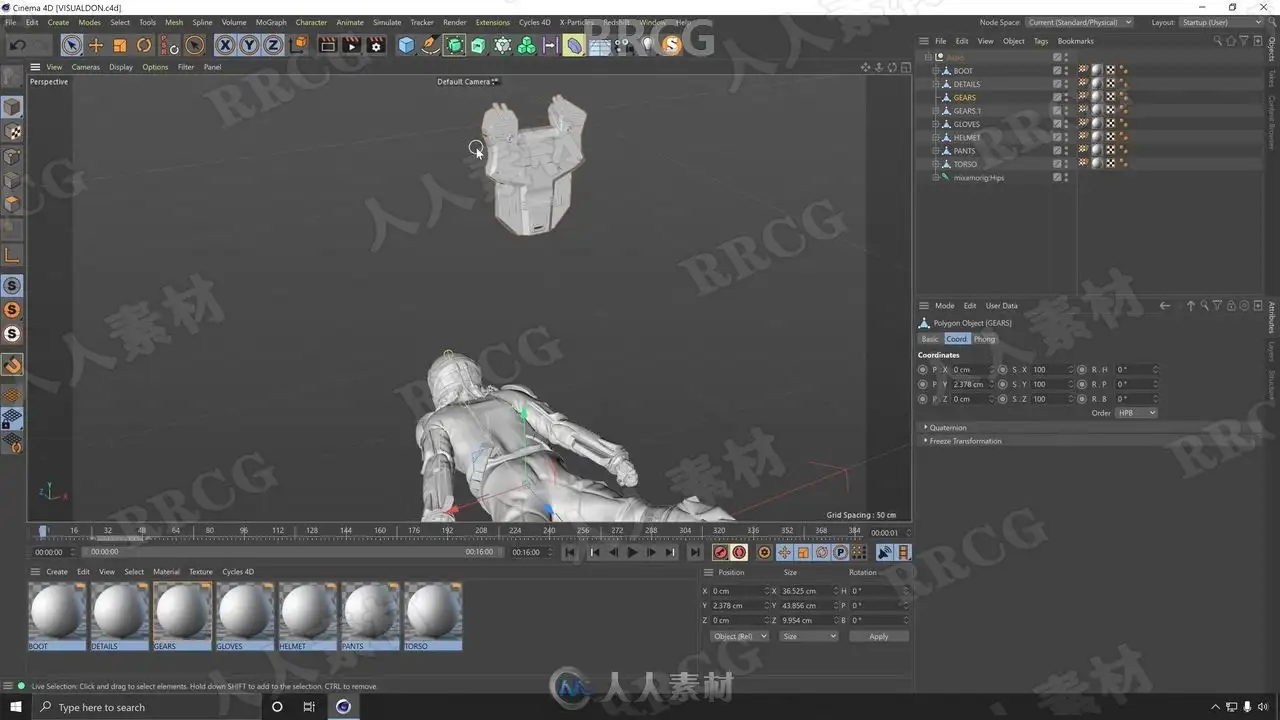This screenshot has height=720, width=1280.
Task: Select the Rotate tool in the top toolbar
Action: [144, 45]
